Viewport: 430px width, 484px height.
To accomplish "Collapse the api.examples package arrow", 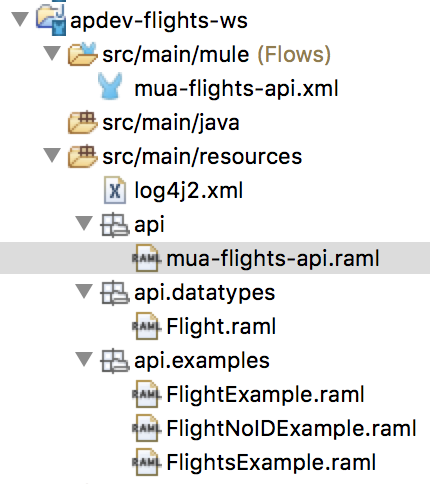I will [84, 359].
